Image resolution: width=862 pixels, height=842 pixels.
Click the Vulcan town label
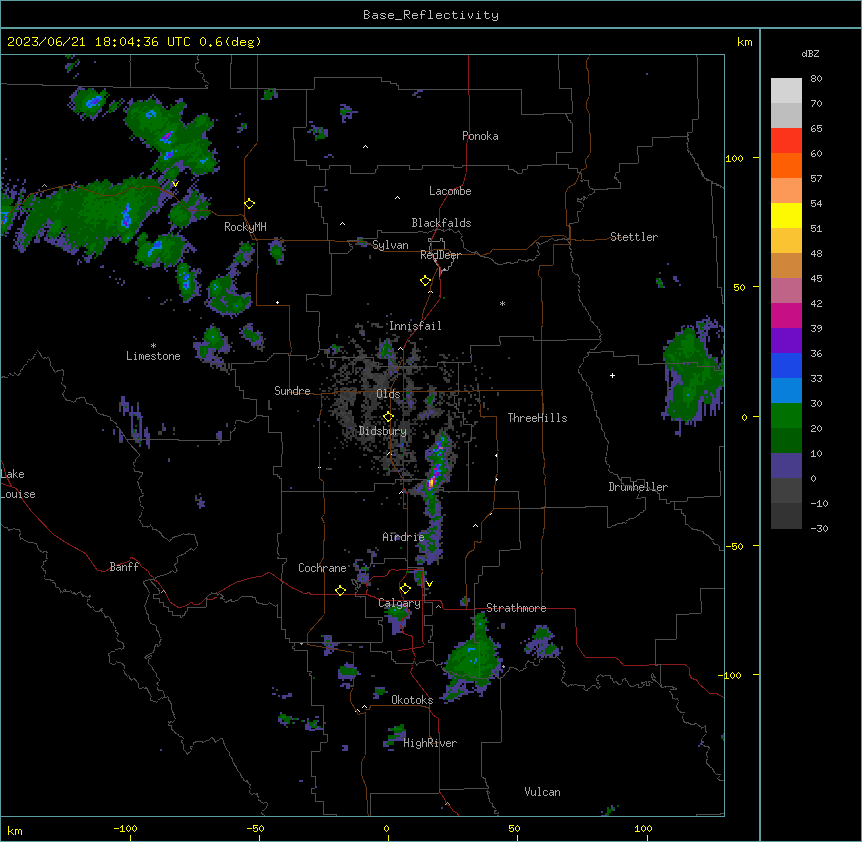click(x=542, y=792)
